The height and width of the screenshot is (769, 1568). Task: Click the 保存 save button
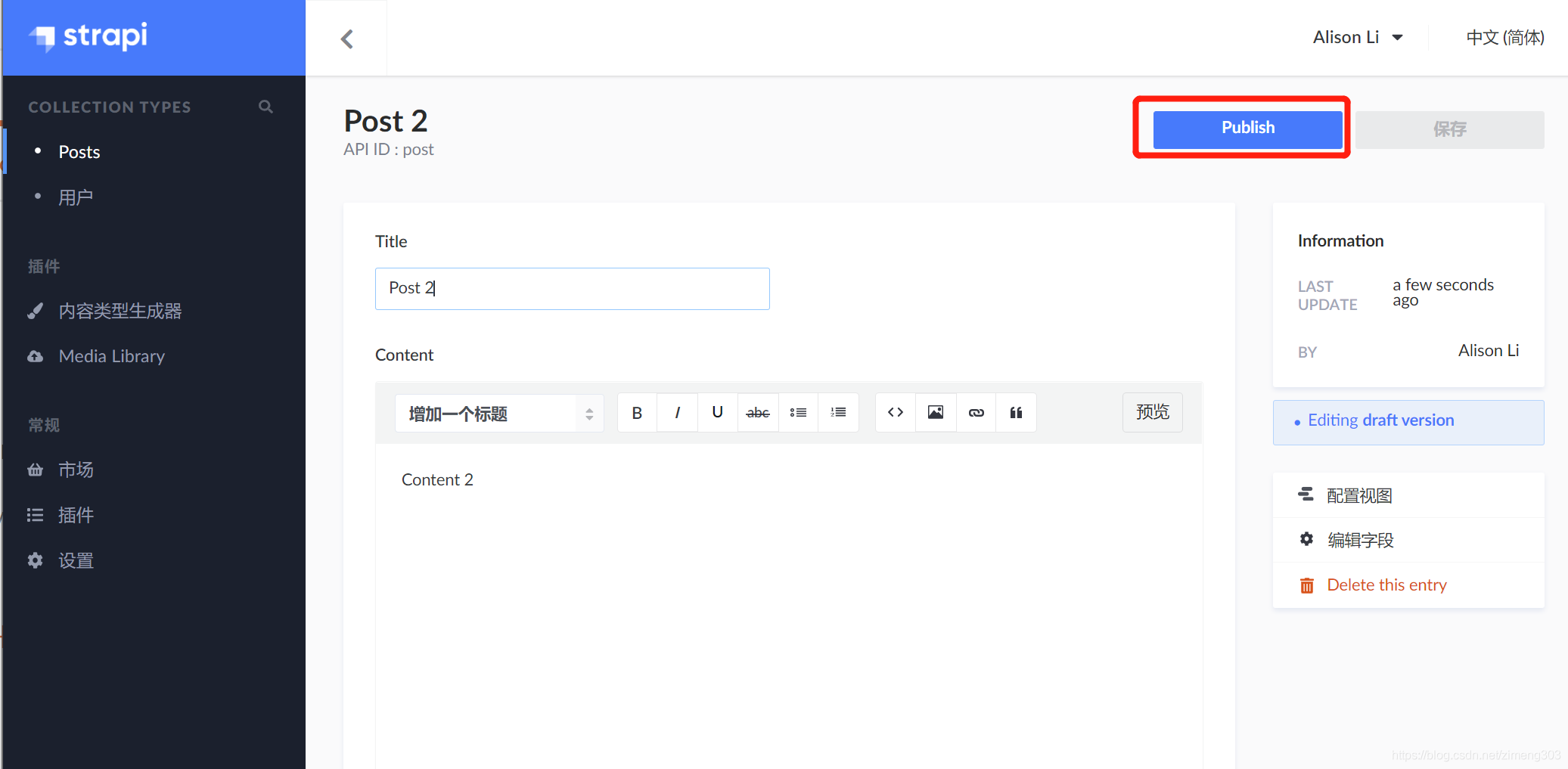[x=1450, y=129]
